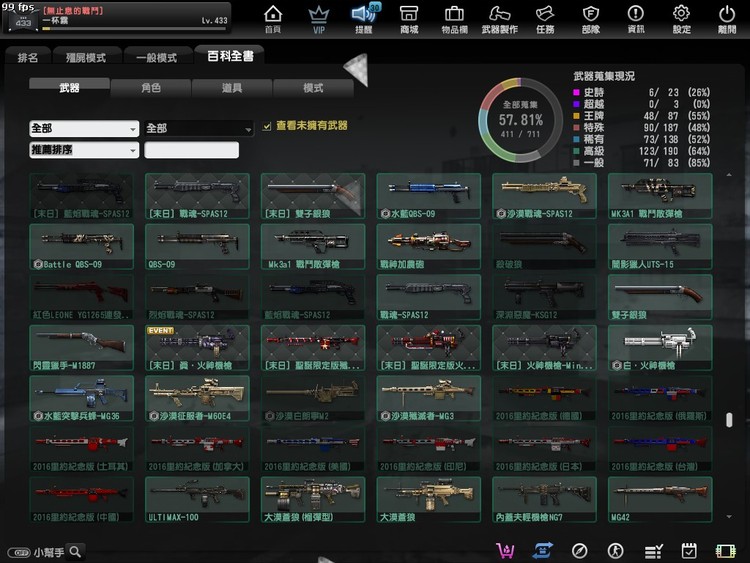
Task: Click the compass icon in bottom bar
Action: [x=579, y=551]
